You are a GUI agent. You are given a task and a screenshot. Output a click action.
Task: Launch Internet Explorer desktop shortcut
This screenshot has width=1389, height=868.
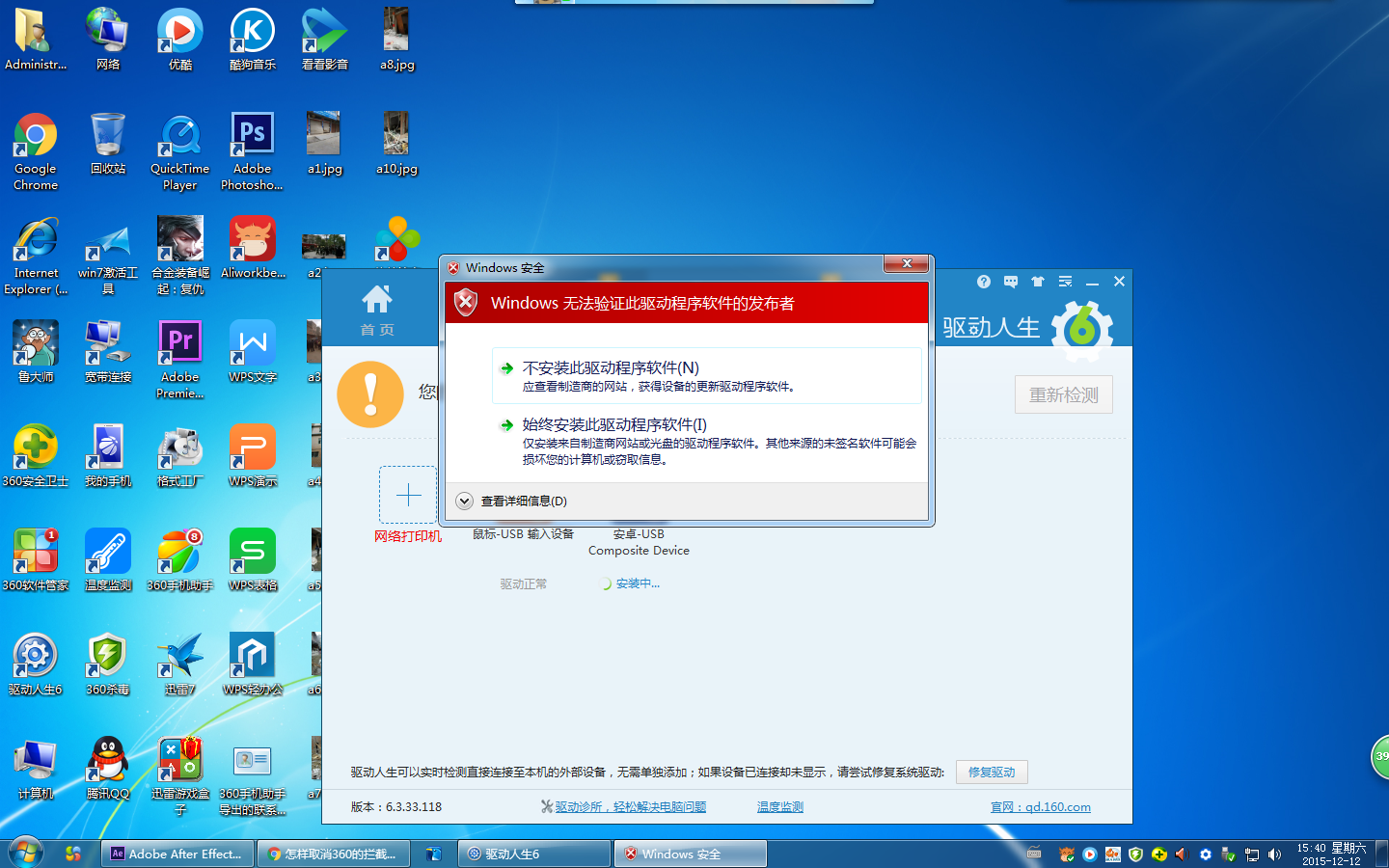click(x=36, y=256)
